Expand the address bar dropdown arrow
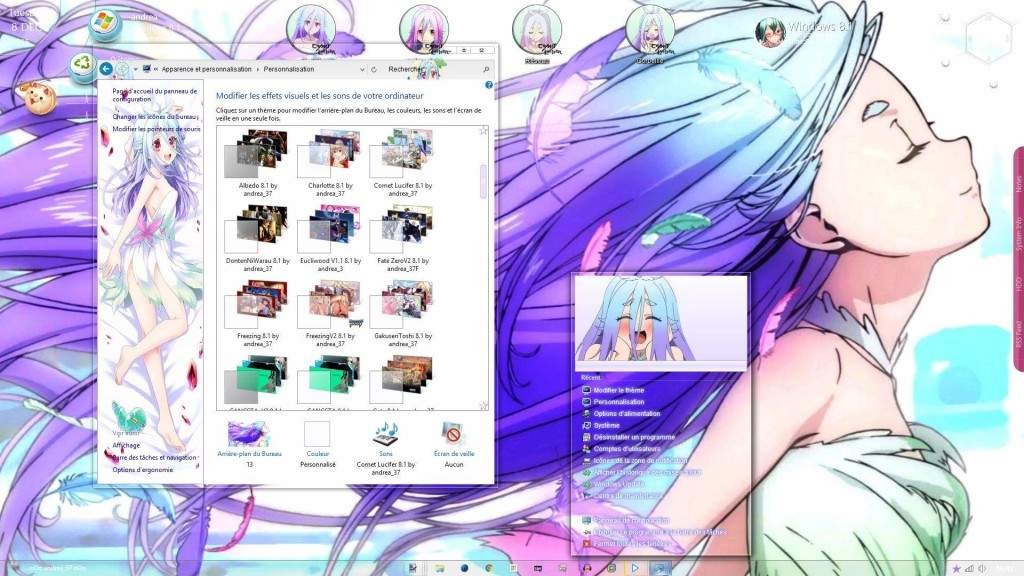1024x576 pixels. coord(362,69)
